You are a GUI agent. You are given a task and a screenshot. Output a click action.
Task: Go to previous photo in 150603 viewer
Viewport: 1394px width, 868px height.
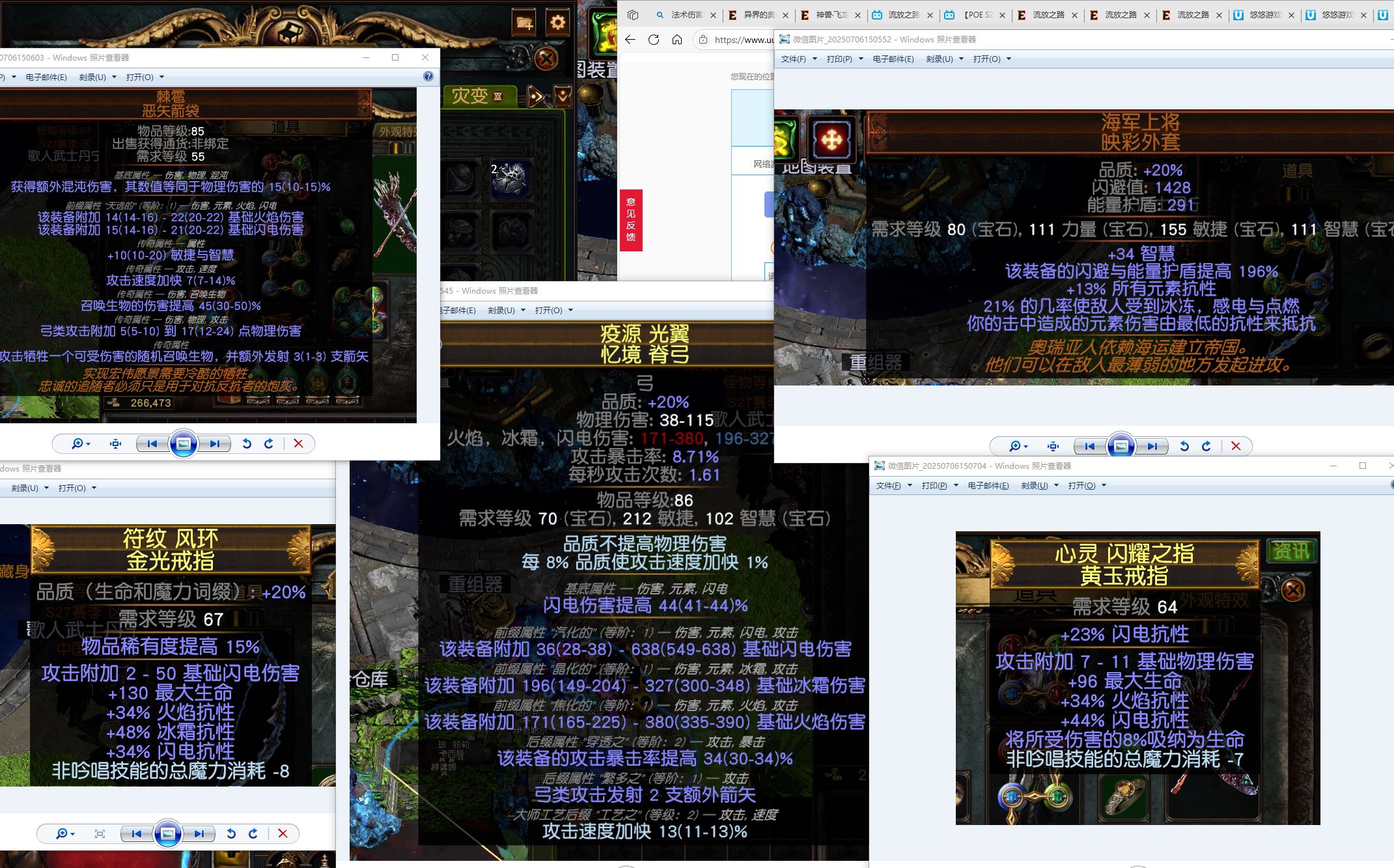coord(152,443)
